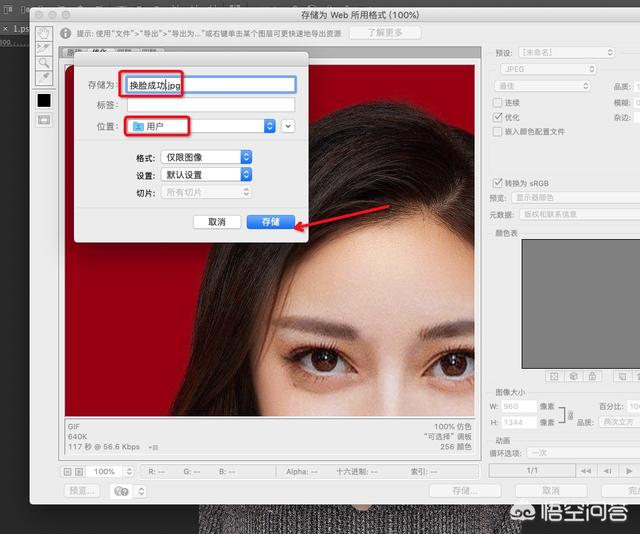
Task: Open the 元数据 metadata dropdown
Action: click(x=580, y=214)
